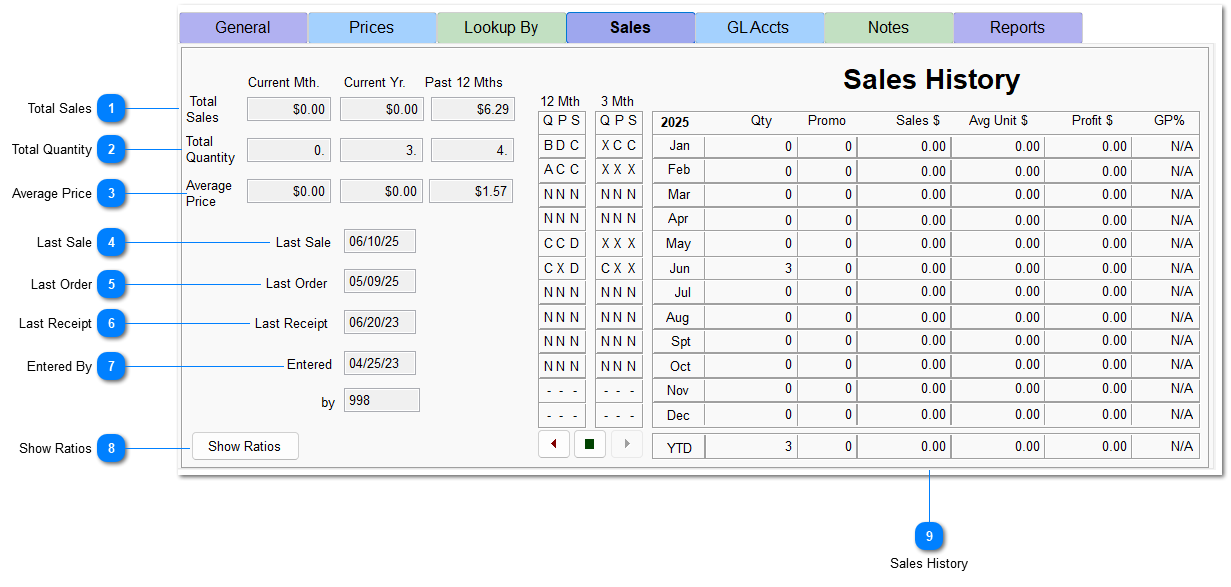This screenshot has height=587, width=1231.
Task: Click the forward arrow navigation control
Action: pyautogui.click(x=627, y=443)
